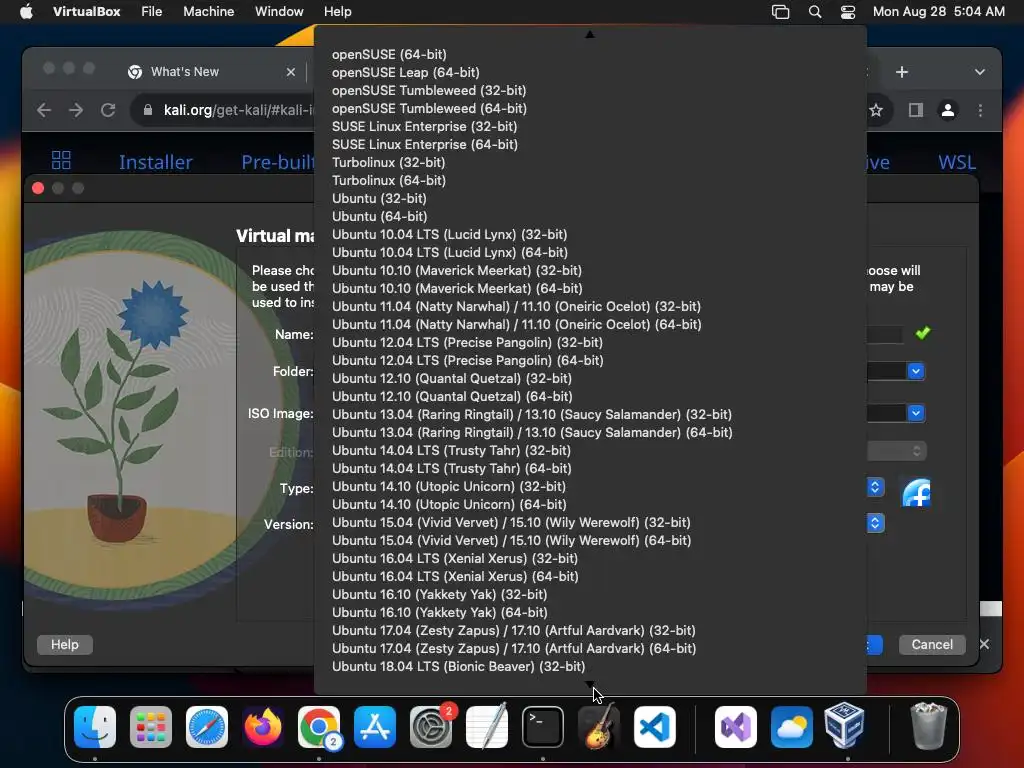This screenshot has height=768, width=1024.
Task: Choose Ubuntu 16.10 (Yakkety Yak) (64-bit)
Action: tap(440, 613)
